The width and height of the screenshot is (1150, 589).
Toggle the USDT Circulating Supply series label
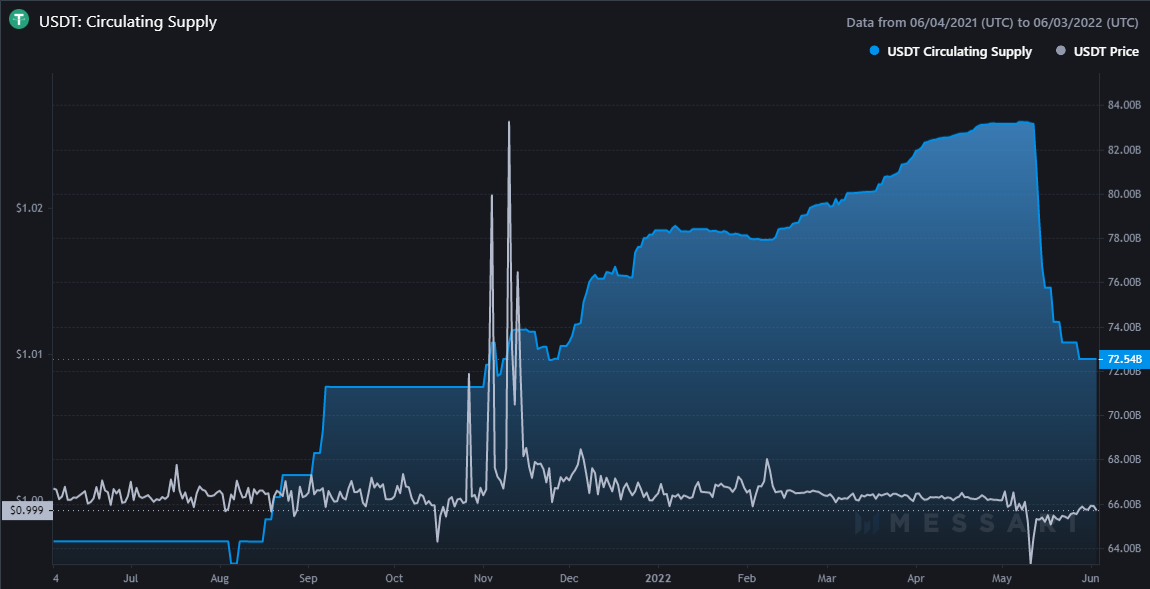click(x=959, y=52)
